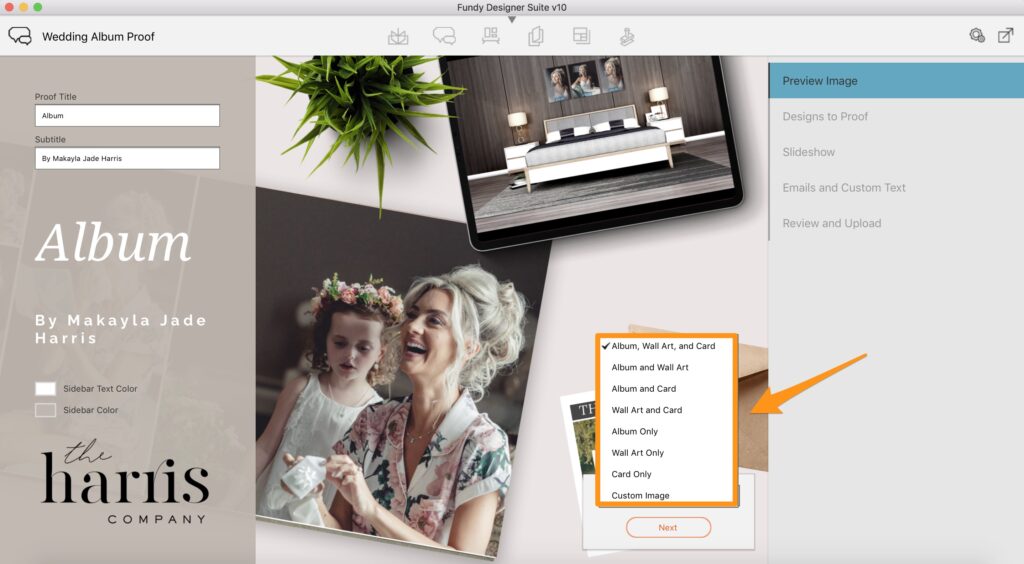Open the stamp export toolbar icon

point(626,37)
